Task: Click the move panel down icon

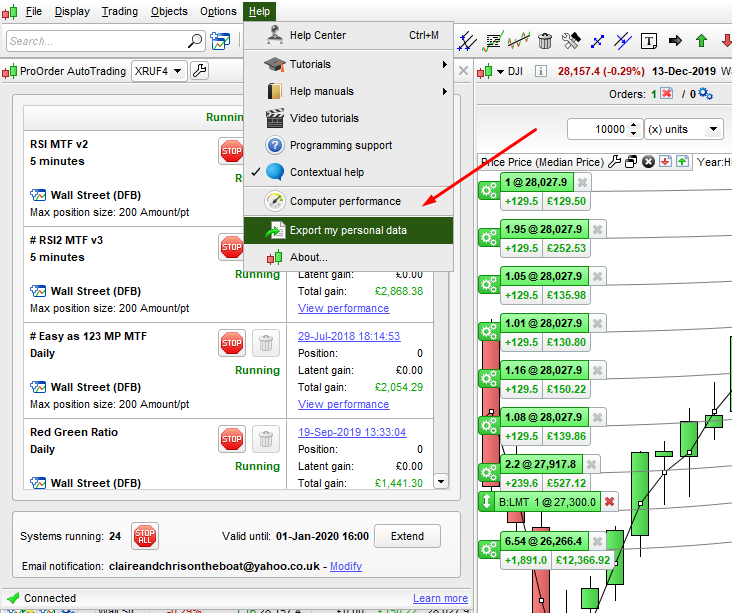Action: point(665,162)
